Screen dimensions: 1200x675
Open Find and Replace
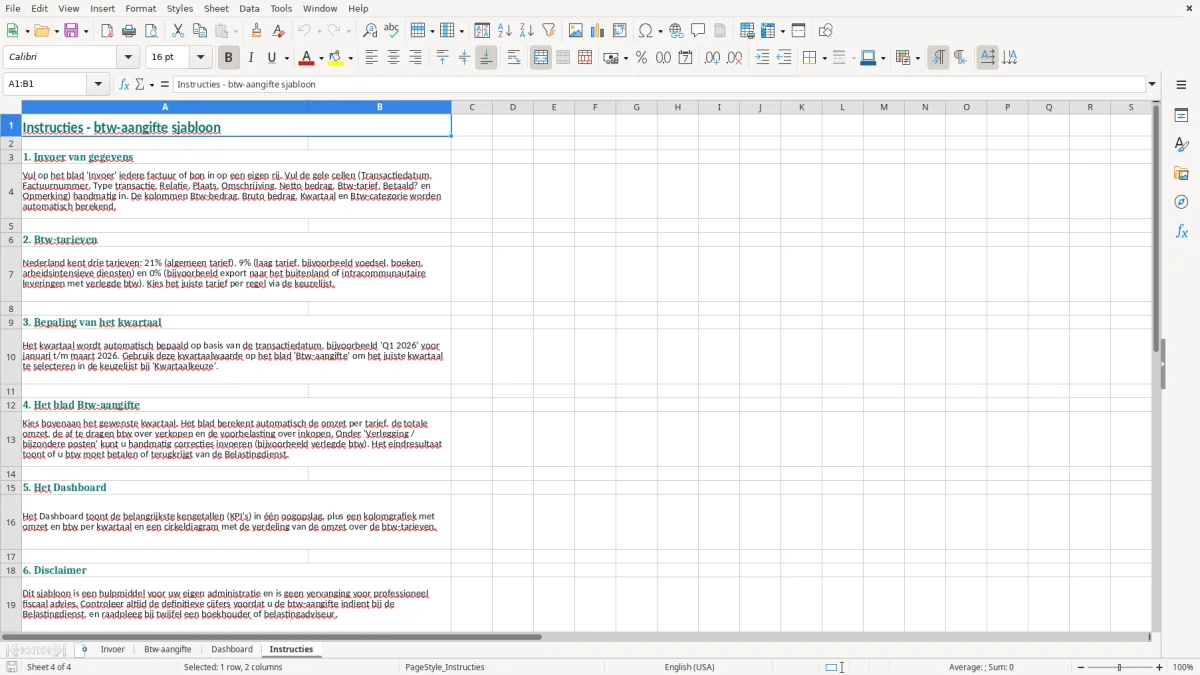(370, 31)
